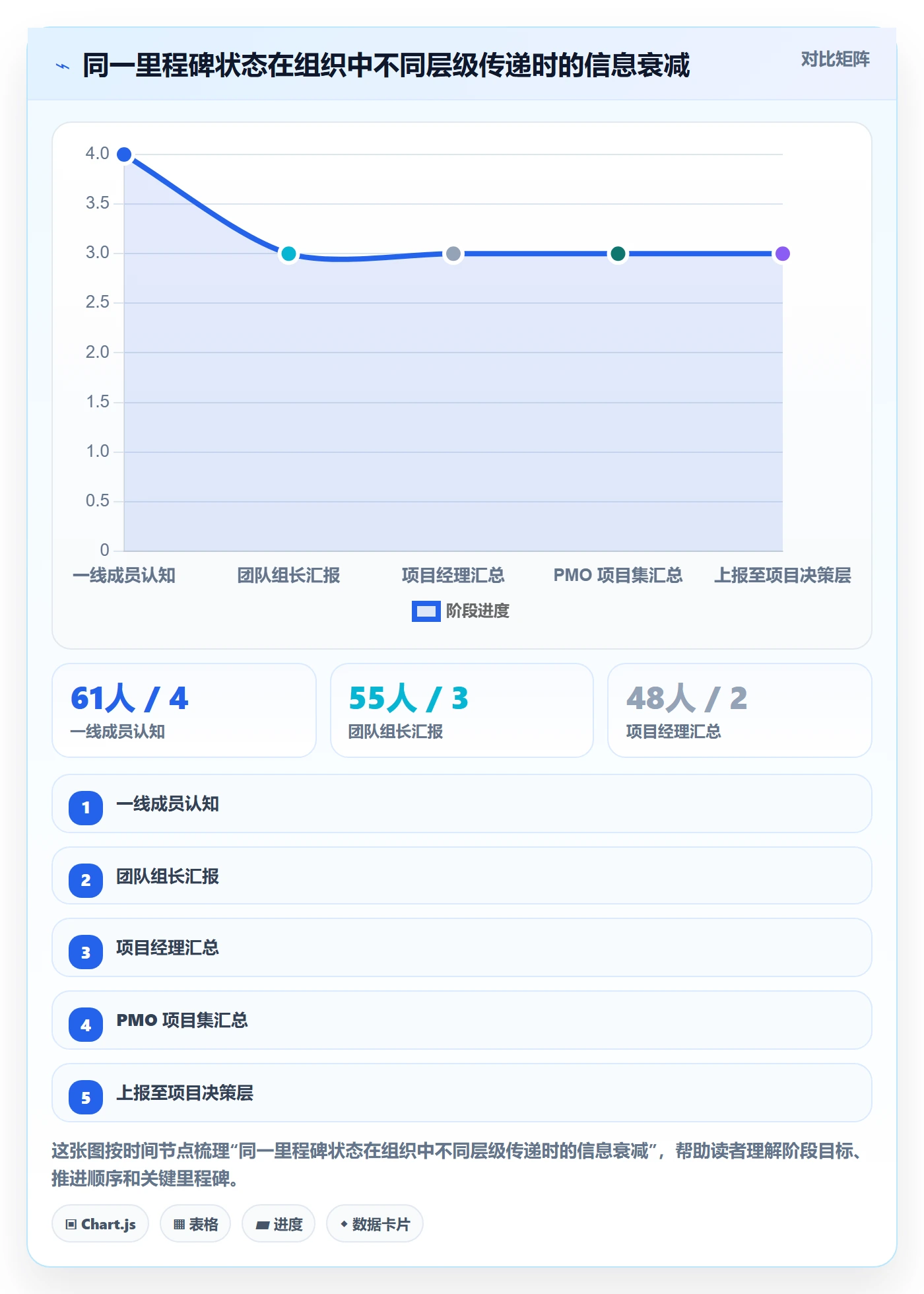924x1294 pixels.
Task: Select the Chart.js tag chip
Action: [100, 1224]
